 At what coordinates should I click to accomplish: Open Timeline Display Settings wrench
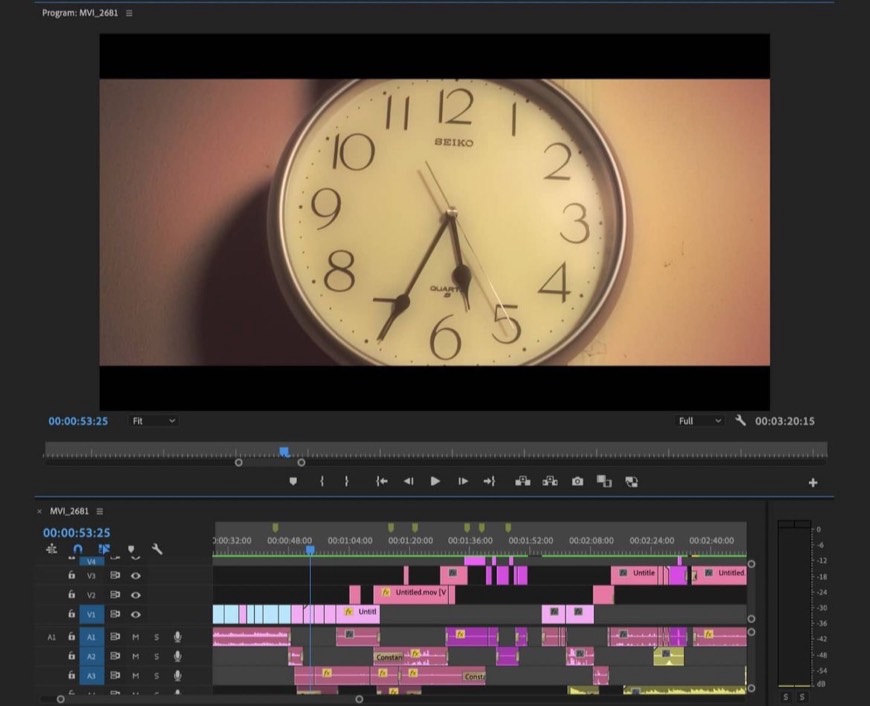click(157, 549)
